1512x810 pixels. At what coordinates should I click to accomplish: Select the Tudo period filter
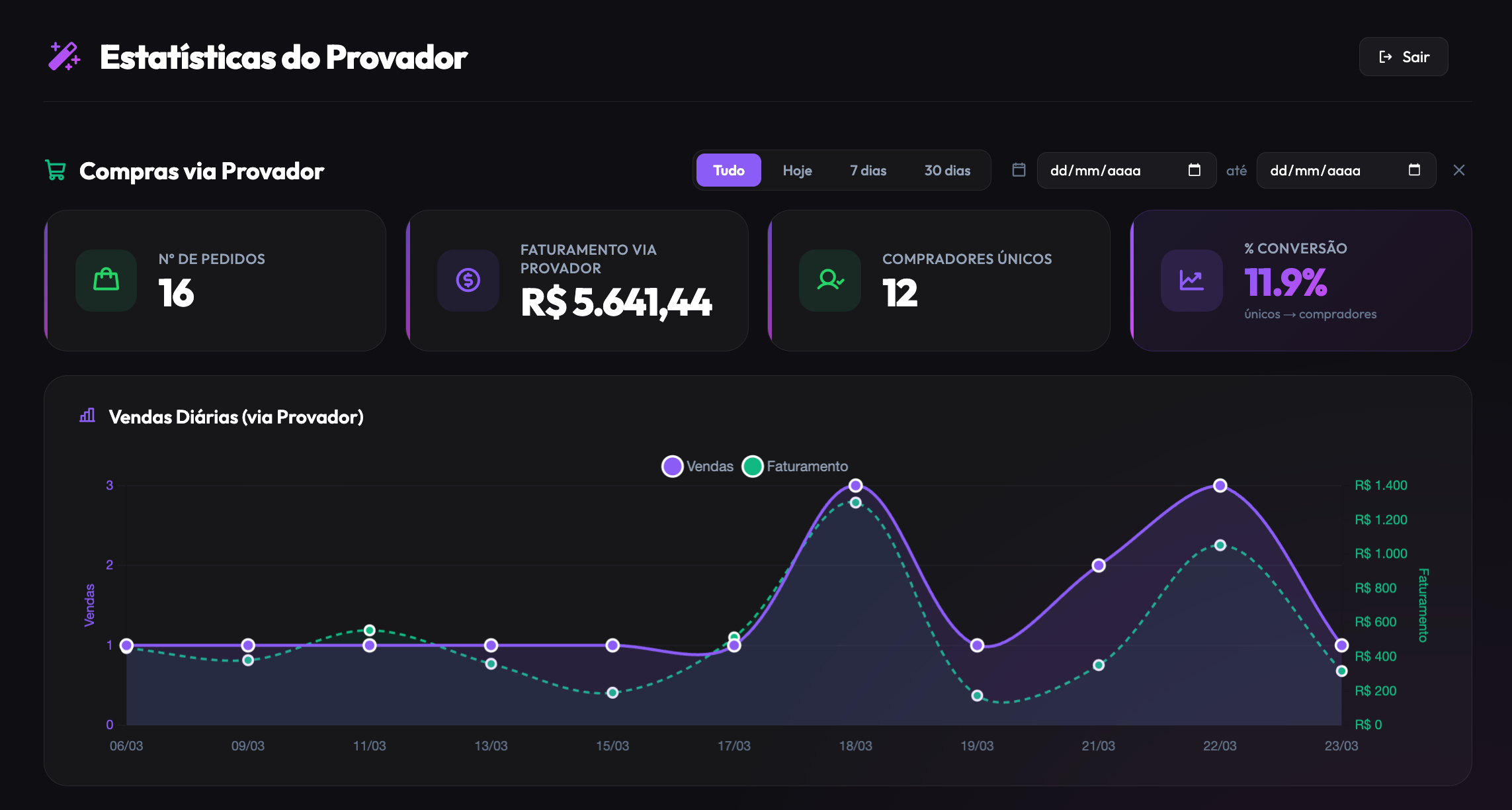(x=728, y=170)
